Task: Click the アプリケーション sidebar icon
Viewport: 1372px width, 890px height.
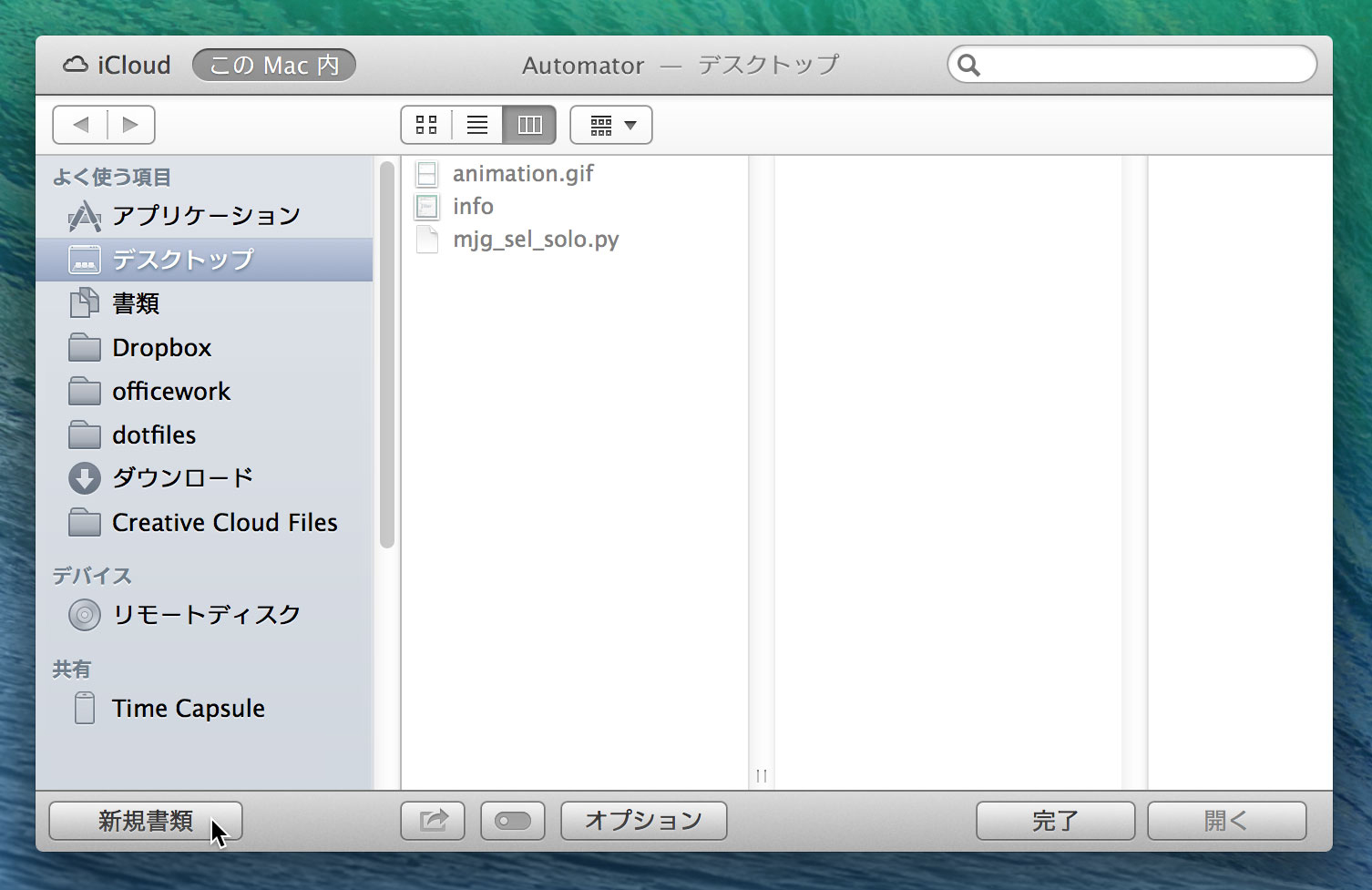Action: tap(85, 216)
